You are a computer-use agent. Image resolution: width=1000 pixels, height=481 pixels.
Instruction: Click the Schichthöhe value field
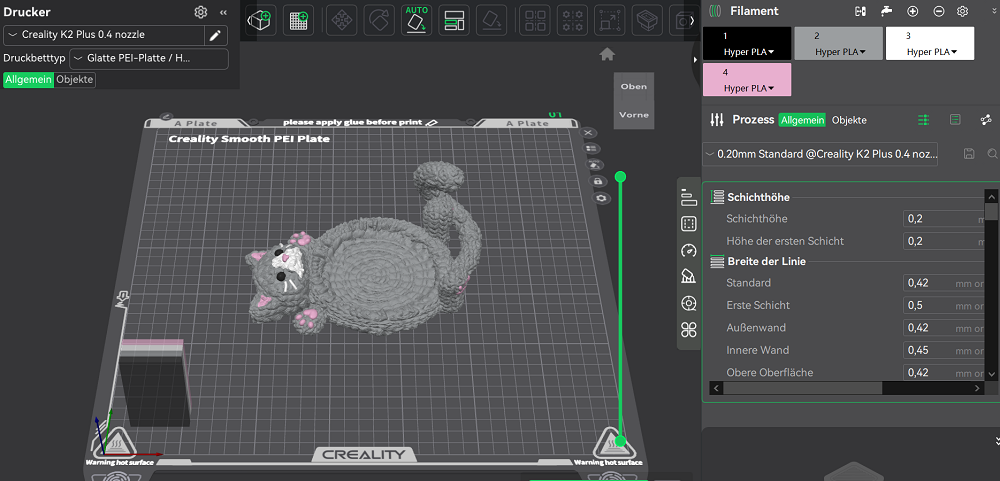click(x=940, y=218)
